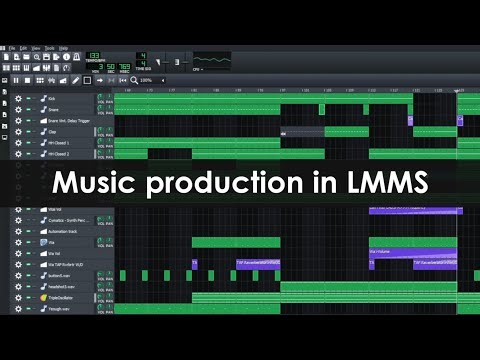Open the My Computer sidebar icon
The width and height of the screenshot is (480, 360).
coord(5,137)
